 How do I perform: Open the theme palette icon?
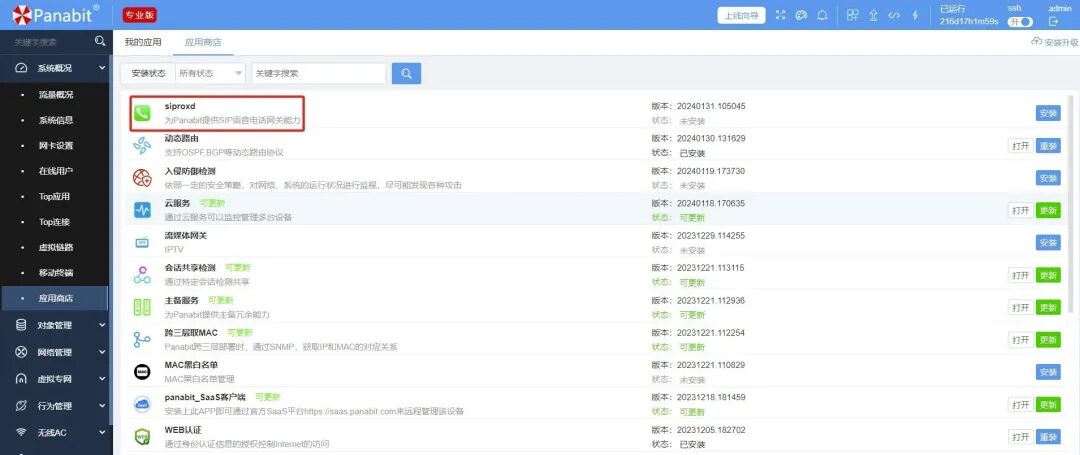(x=800, y=15)
